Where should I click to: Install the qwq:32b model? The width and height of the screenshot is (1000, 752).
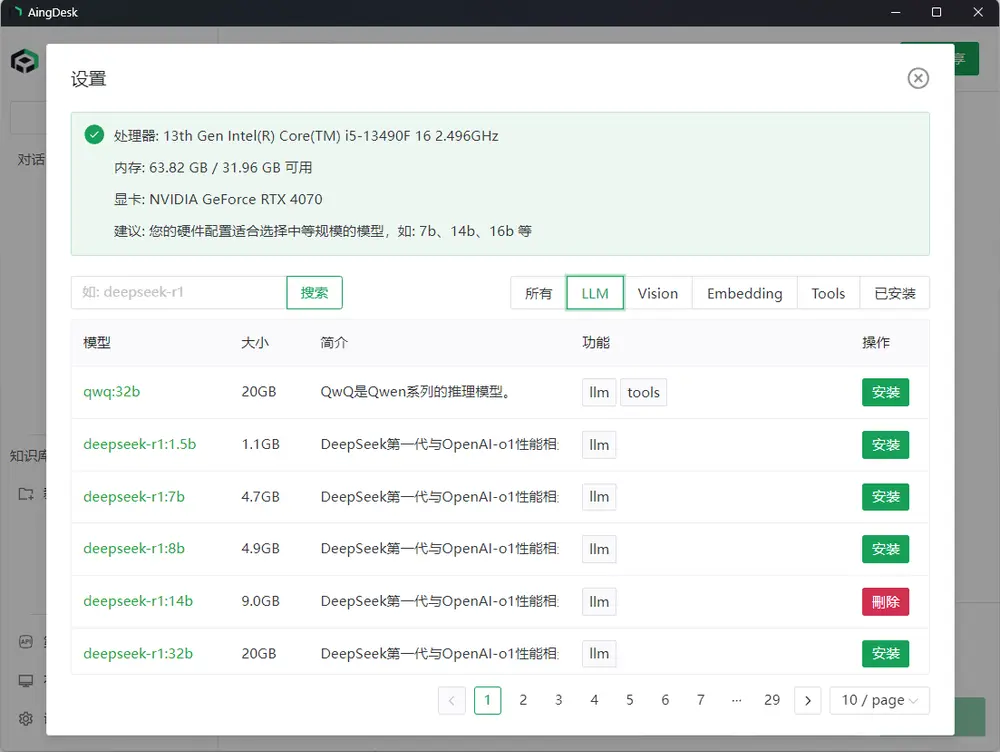(x=885, y=392)
